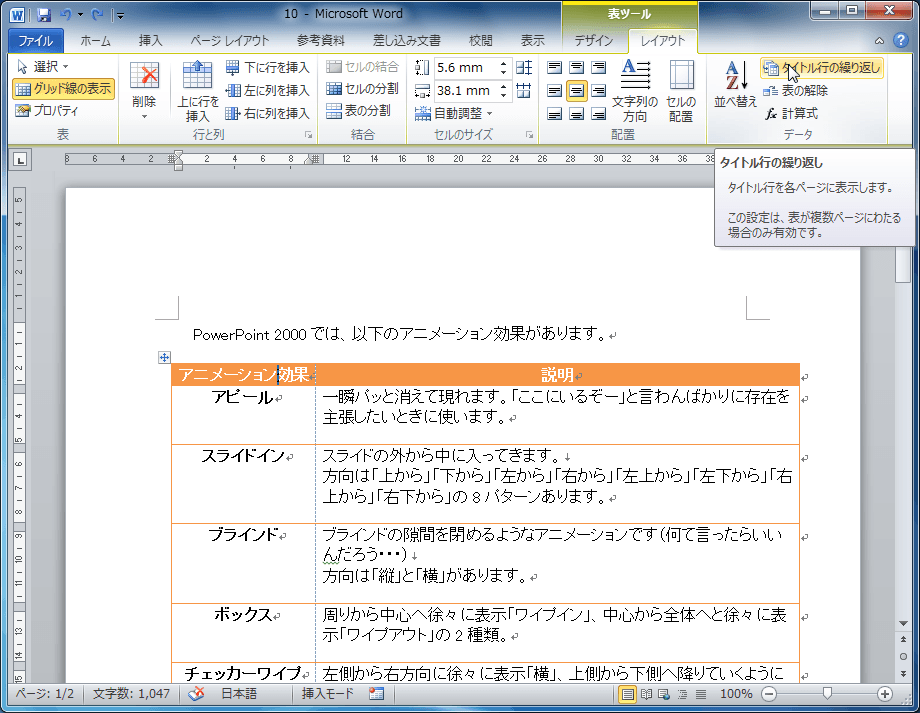Switch to Full Screen Reading view icon
920x713 pixels.
coord(646,694)
